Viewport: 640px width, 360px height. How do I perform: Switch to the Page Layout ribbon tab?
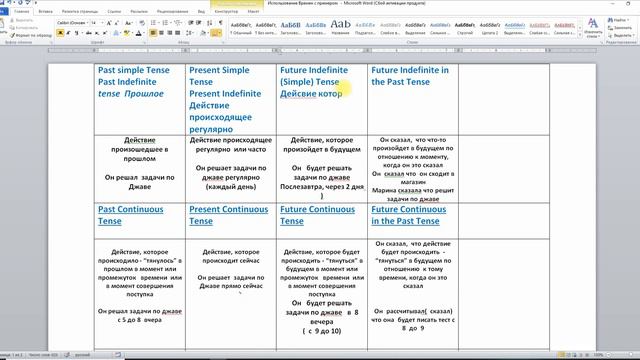(x=80, y=11)
